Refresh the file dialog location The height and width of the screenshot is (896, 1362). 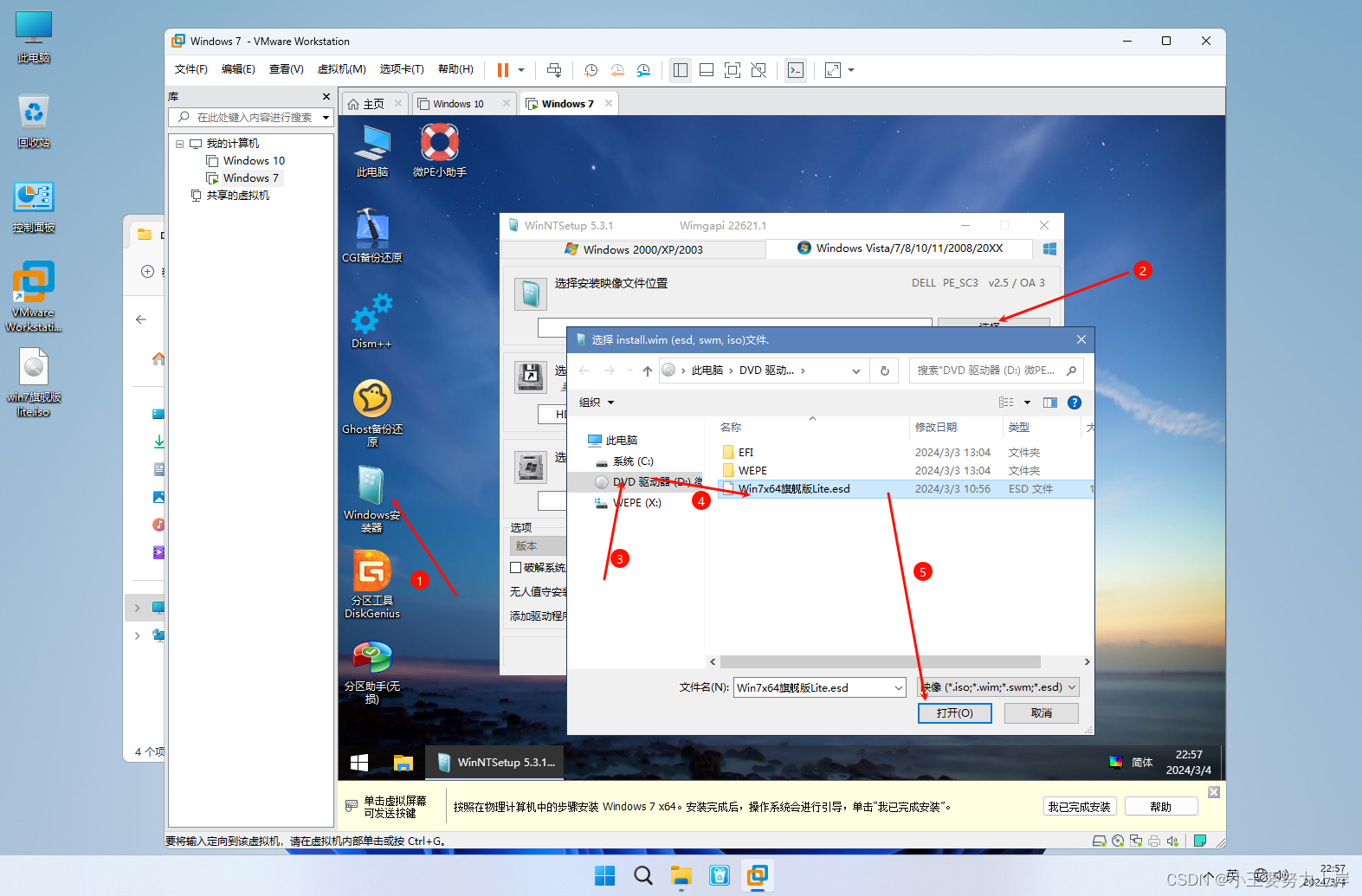[x=885, y=371]
